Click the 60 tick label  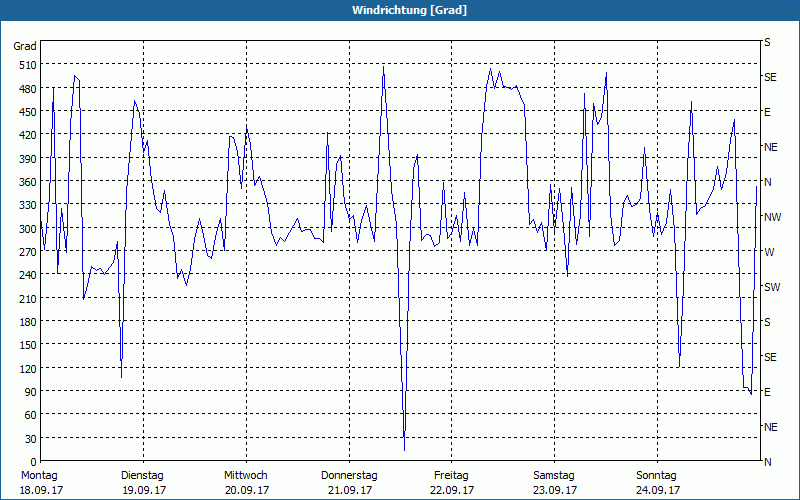coord(31,415)
